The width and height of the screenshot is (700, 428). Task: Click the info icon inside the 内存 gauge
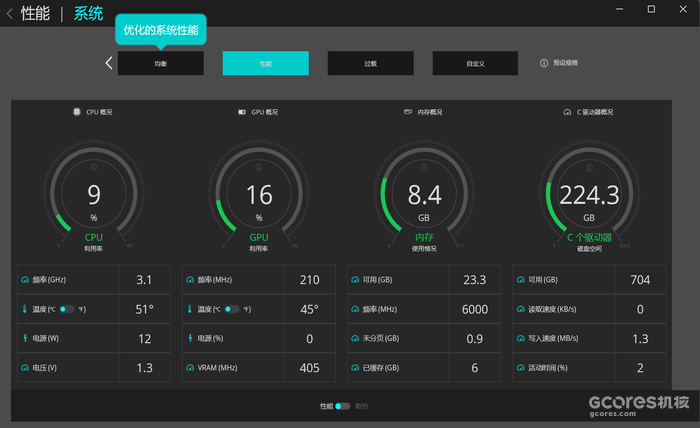424,166
